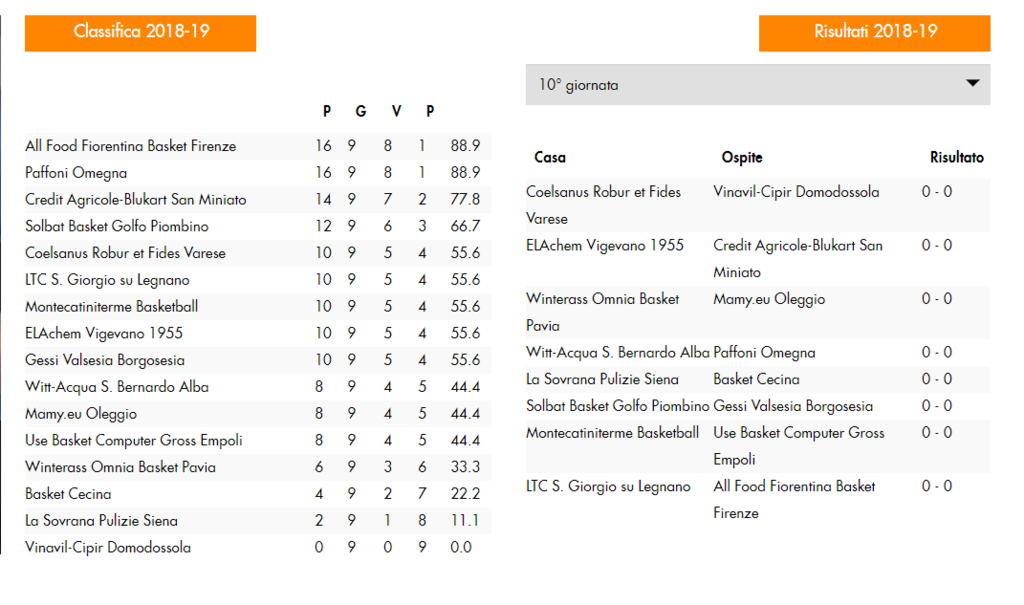1024x605 pixels.
Task: Click the Risultato column header
Action: [x=957, y=157]
